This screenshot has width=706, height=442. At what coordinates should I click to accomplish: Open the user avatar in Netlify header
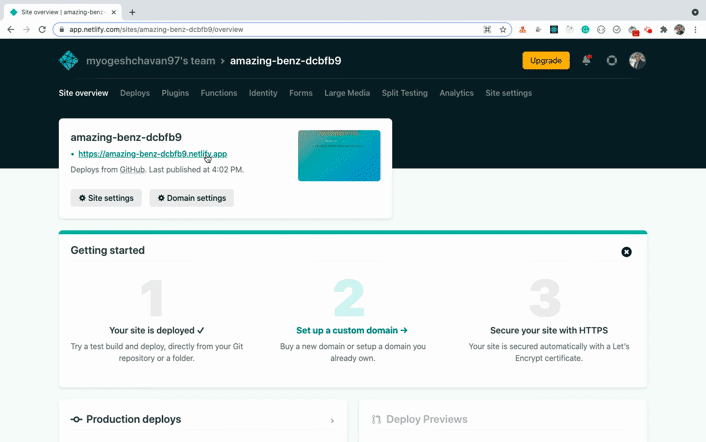click(x=637, y=60)
